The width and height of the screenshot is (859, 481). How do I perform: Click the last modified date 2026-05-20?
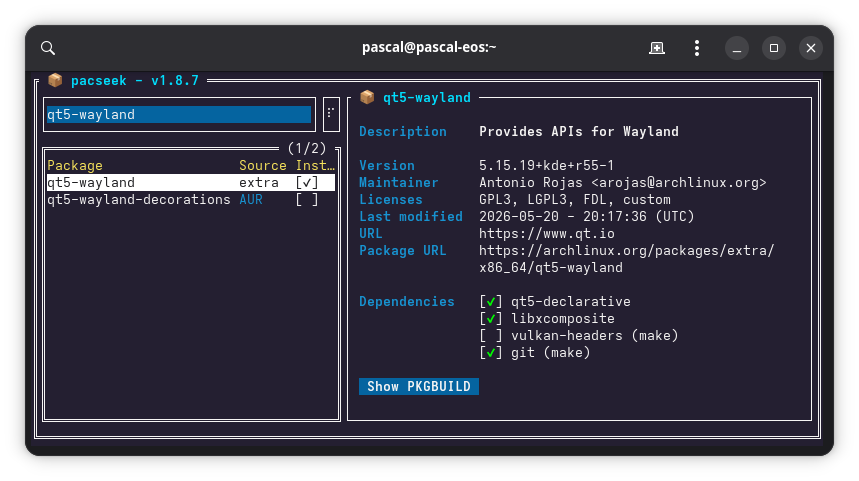587,216
